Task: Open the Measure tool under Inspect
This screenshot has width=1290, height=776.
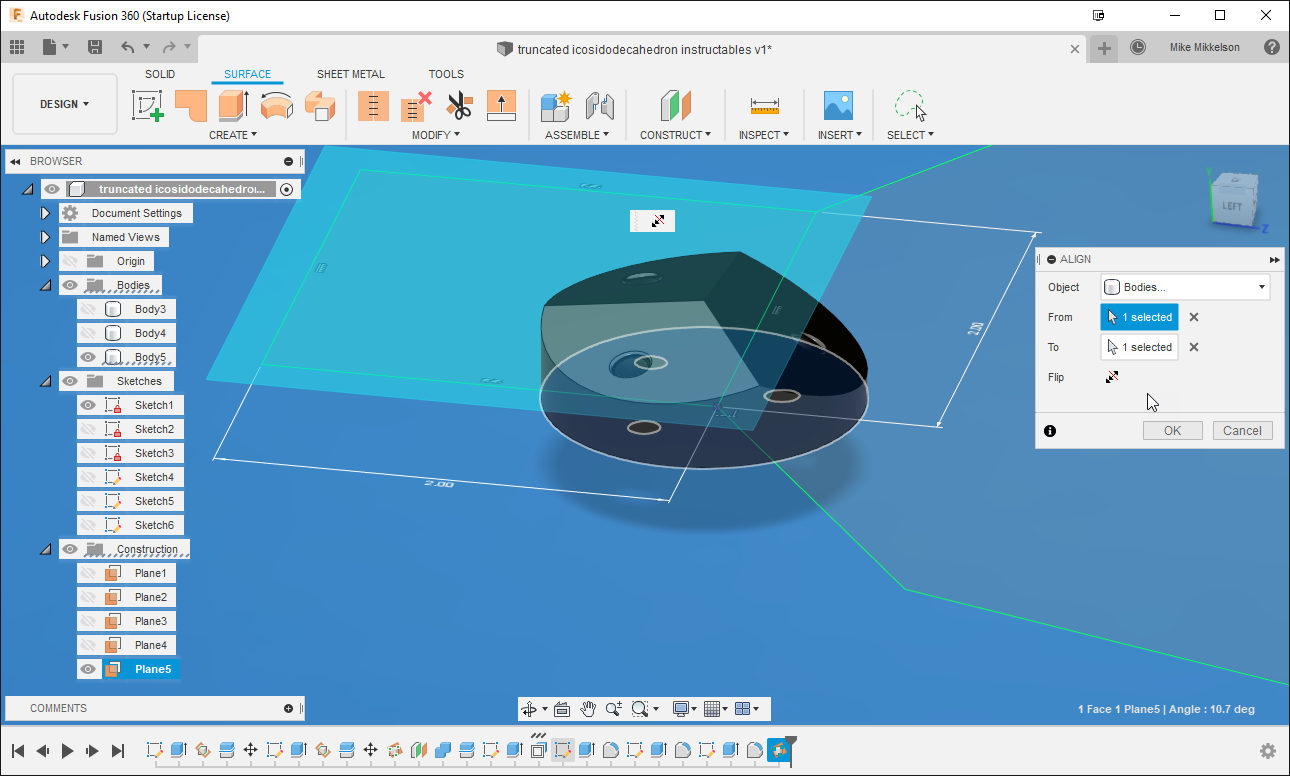Action: click(x=764, y=105)
